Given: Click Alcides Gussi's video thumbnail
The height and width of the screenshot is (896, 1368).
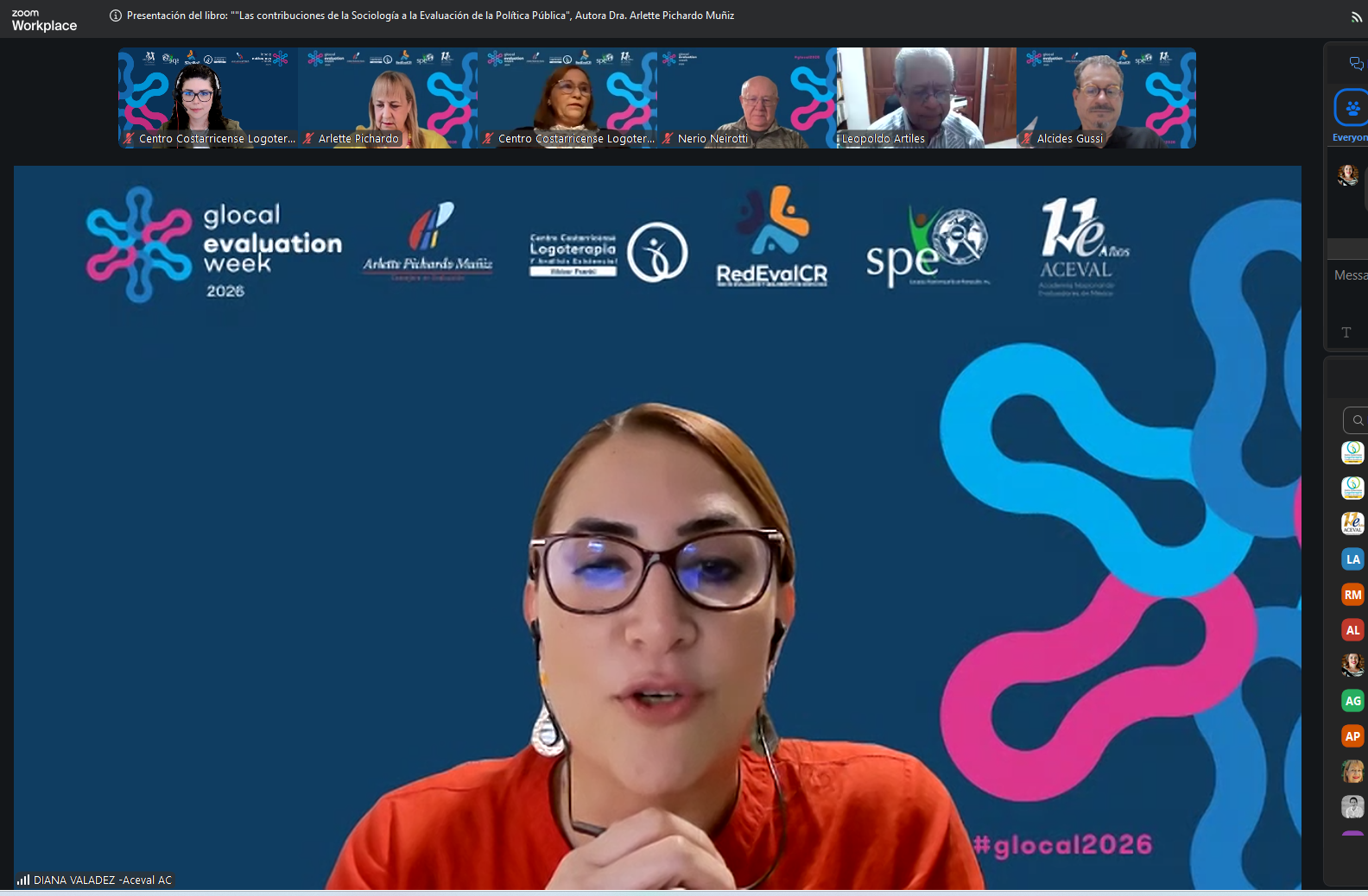Looking at the screenshot, I should [x=1106, y=98].
